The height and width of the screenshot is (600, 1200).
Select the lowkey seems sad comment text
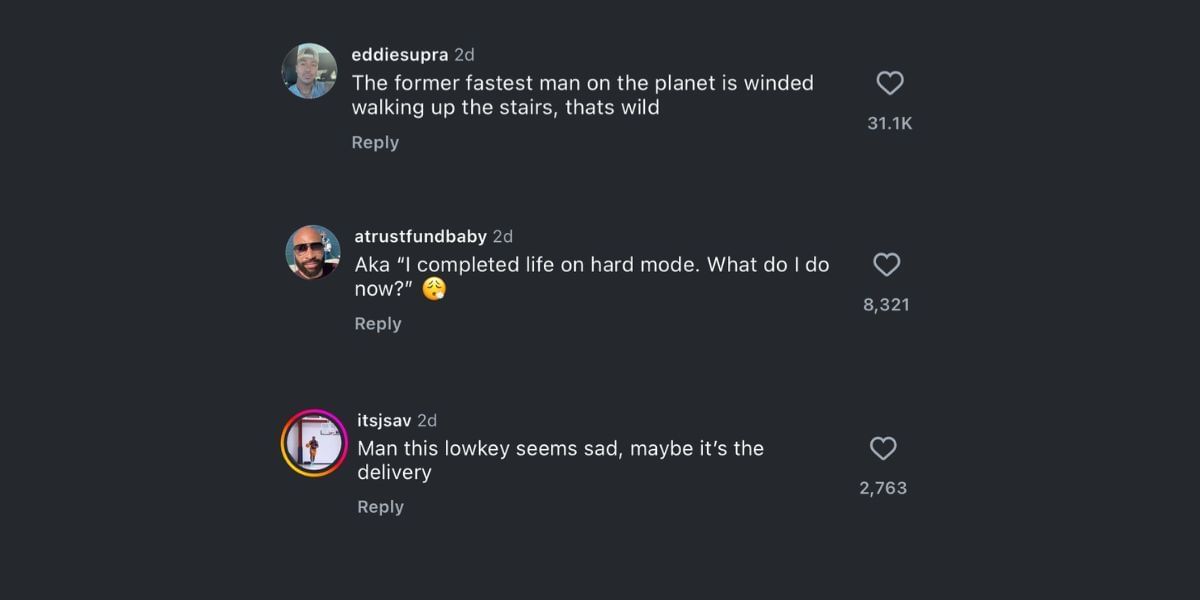[561, 460]
